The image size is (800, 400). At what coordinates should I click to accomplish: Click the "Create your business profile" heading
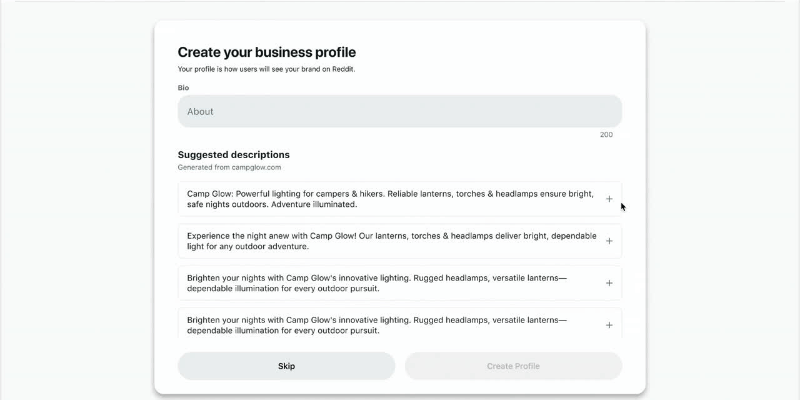[266, 52]
